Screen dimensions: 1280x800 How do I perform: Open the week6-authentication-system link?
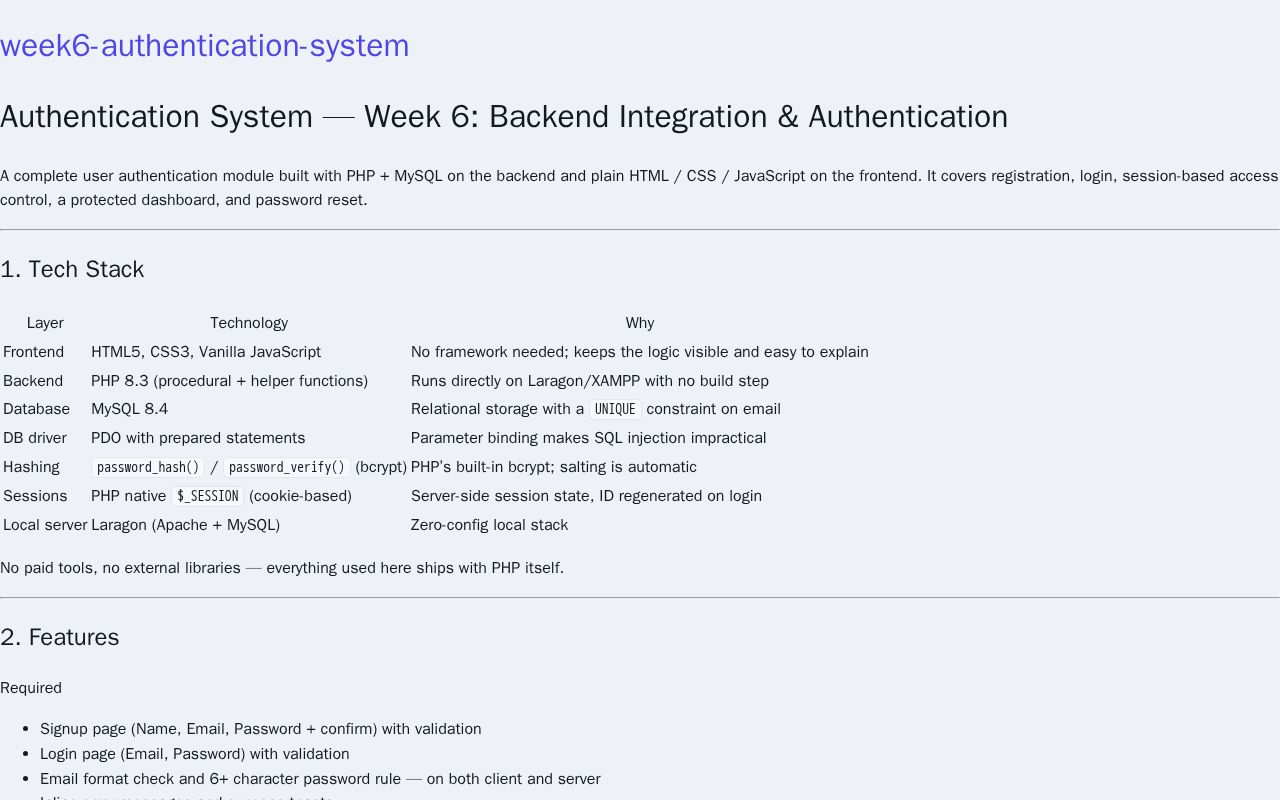coord(205,46)
